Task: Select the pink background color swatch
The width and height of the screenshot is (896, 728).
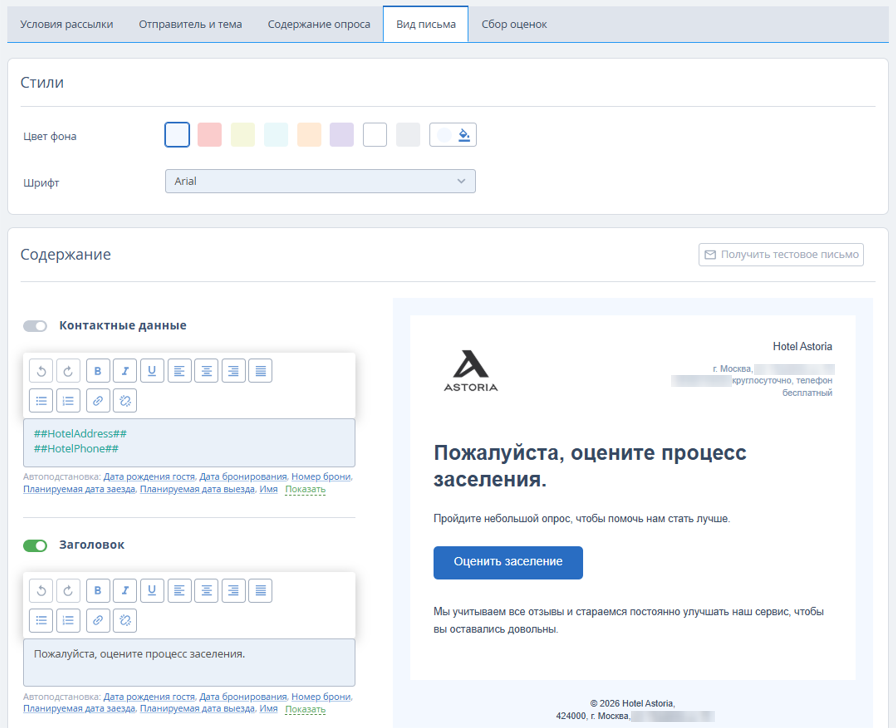Action: coord(210,135)
